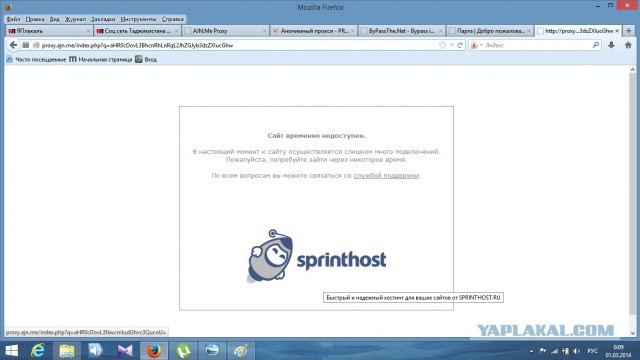640x360 pixels.
Task: Open the Windows Start button
Action: (x=11, y=351)
